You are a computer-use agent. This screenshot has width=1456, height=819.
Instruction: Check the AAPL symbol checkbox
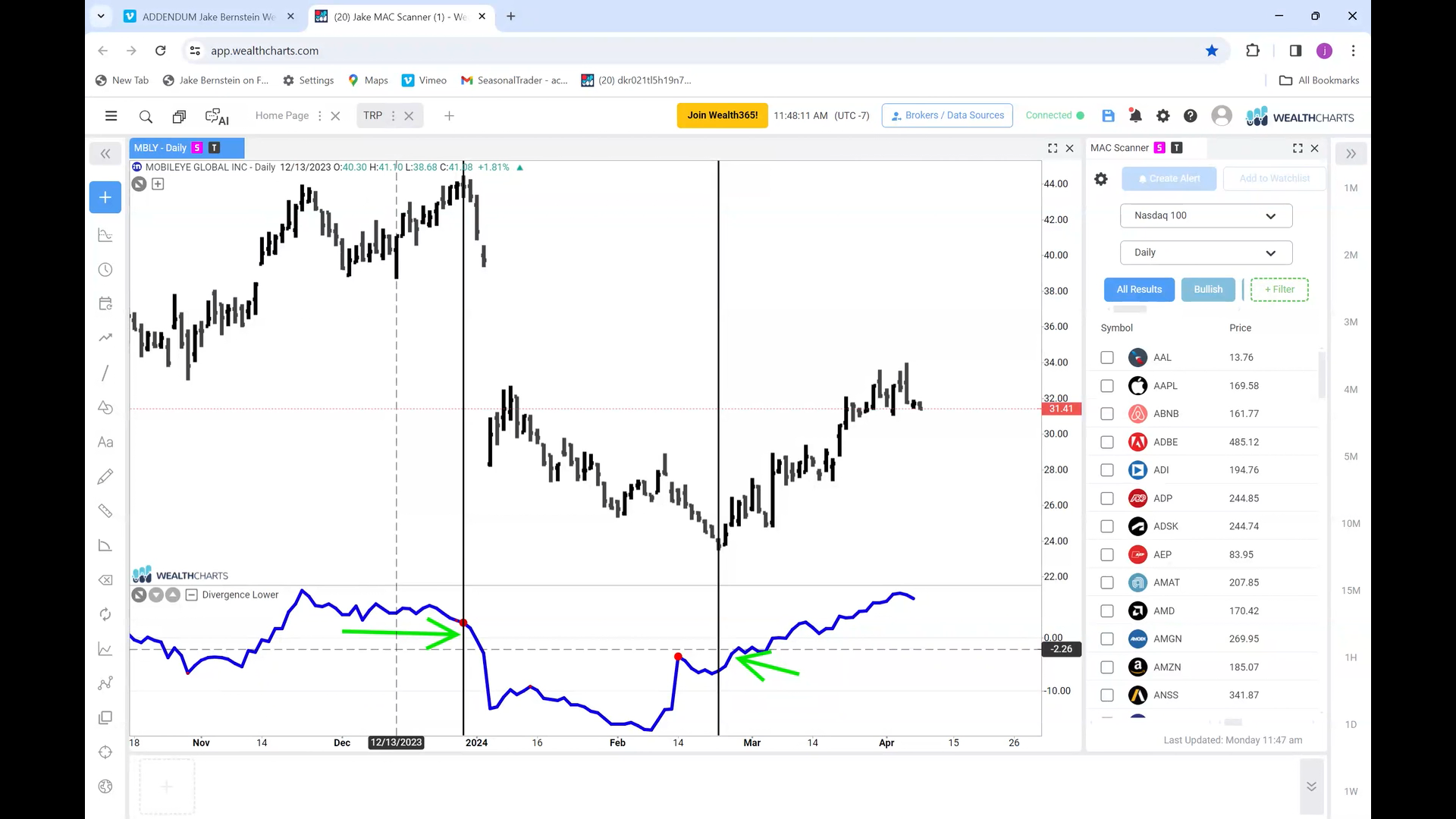tap(1107, 386)
